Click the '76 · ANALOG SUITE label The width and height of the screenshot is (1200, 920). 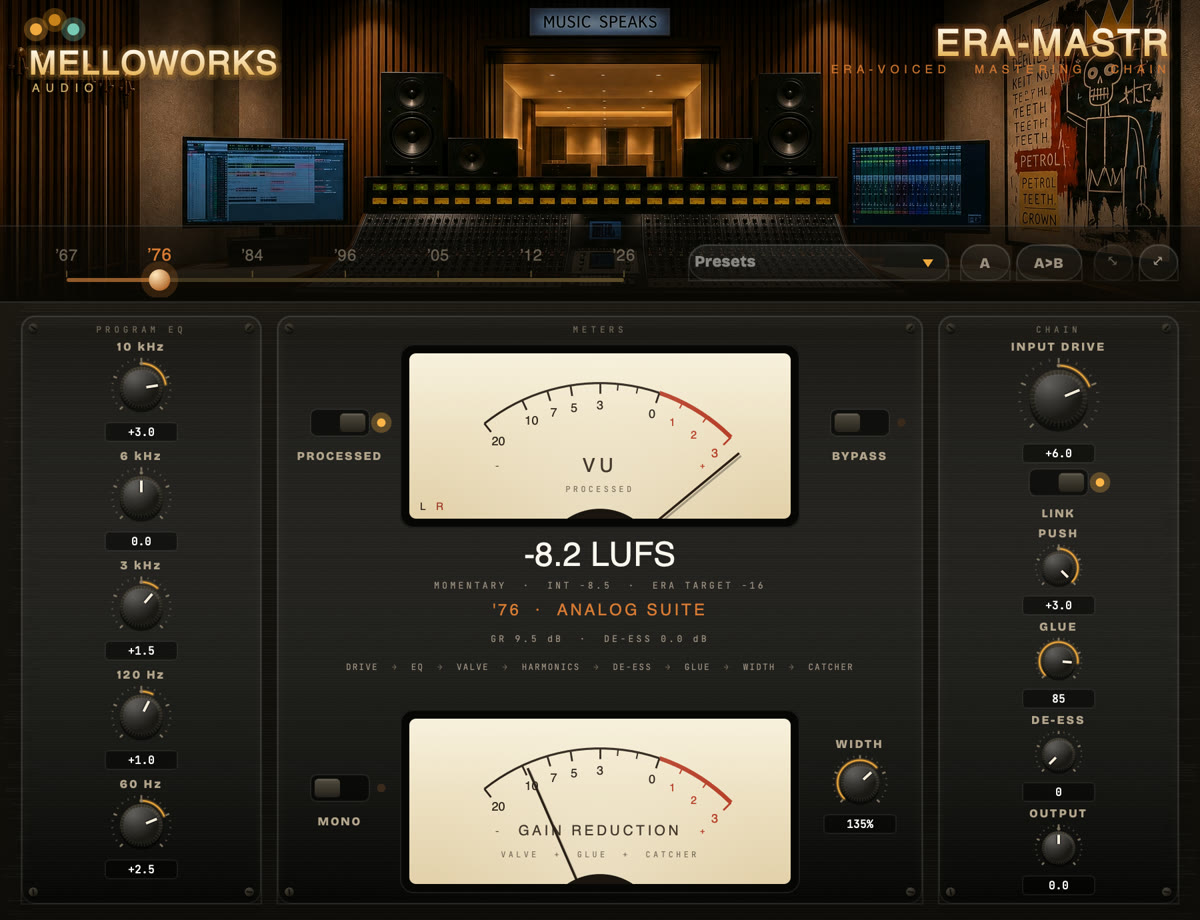(599, 610)
